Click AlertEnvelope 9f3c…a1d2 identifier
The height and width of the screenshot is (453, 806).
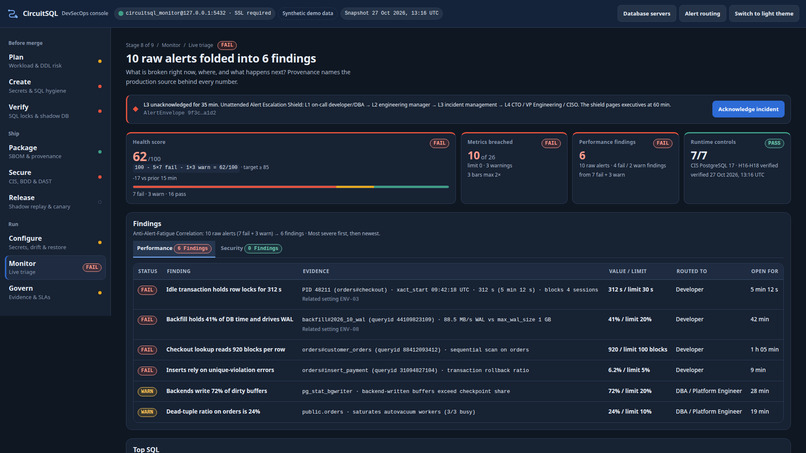coord(180,113)
